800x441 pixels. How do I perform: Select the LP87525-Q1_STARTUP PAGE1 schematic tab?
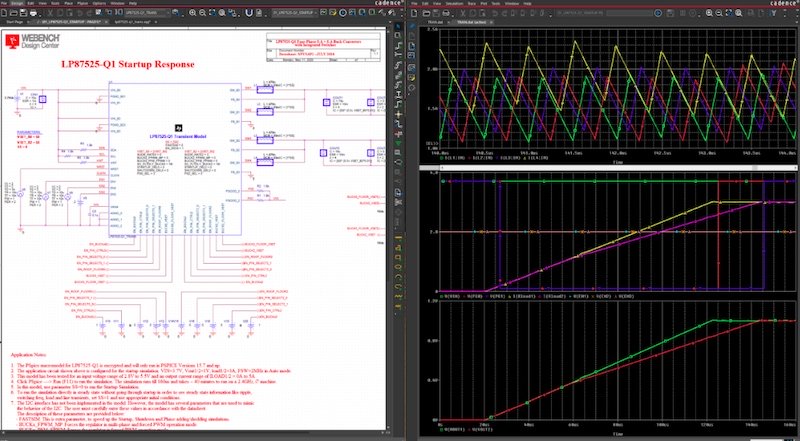pos(68,22)
